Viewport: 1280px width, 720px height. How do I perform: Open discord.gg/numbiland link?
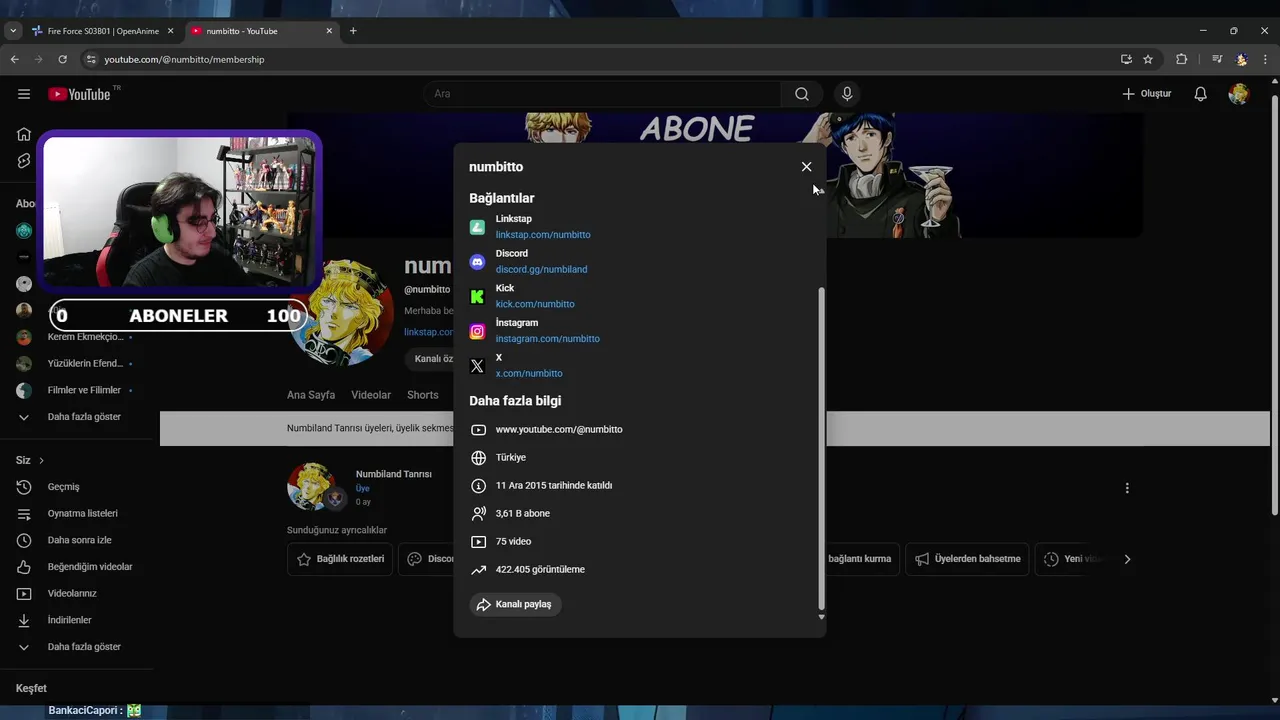pos(541,270)
